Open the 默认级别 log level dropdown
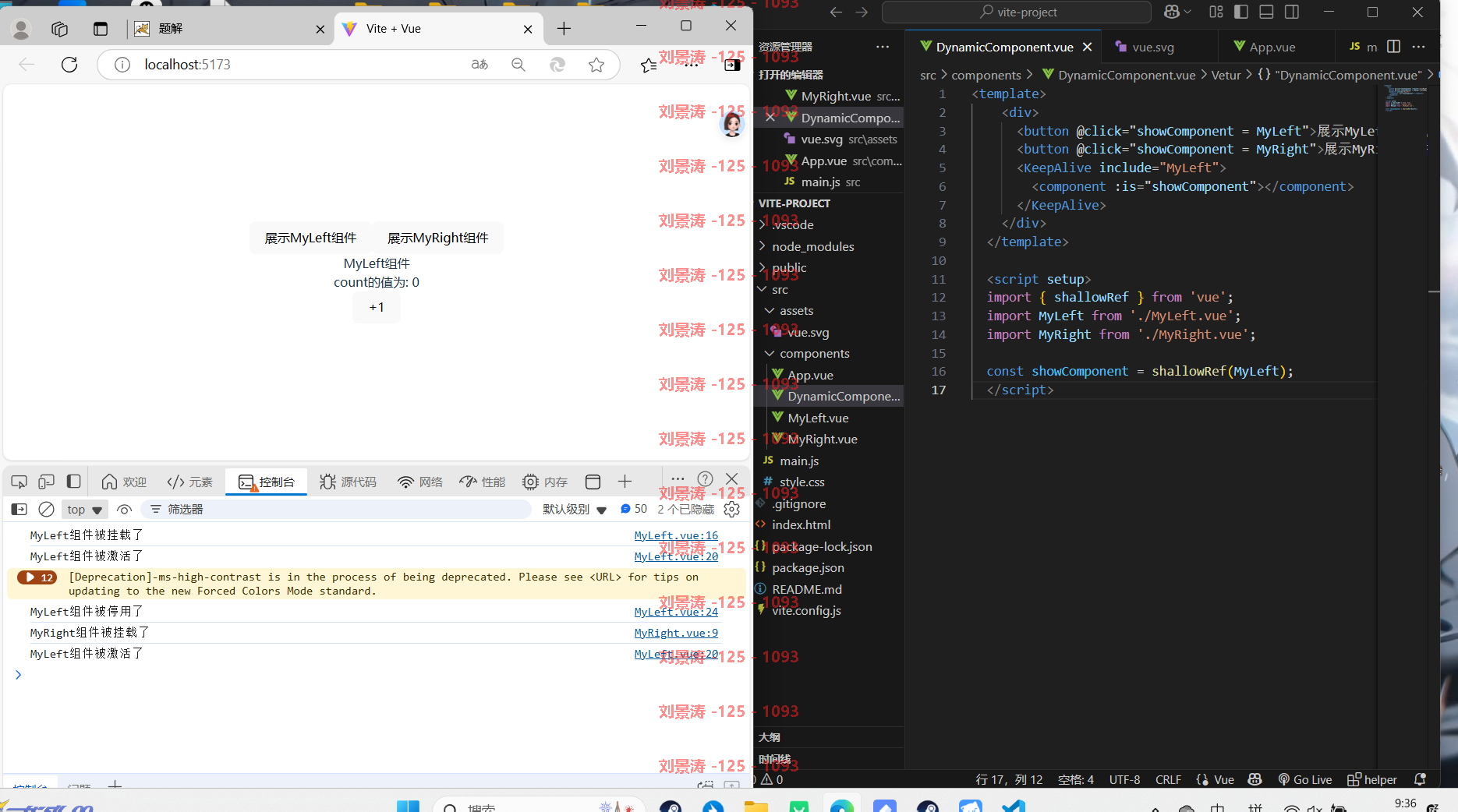The height and width of the screenshot is (812, 1458). [x=575, y=509]
